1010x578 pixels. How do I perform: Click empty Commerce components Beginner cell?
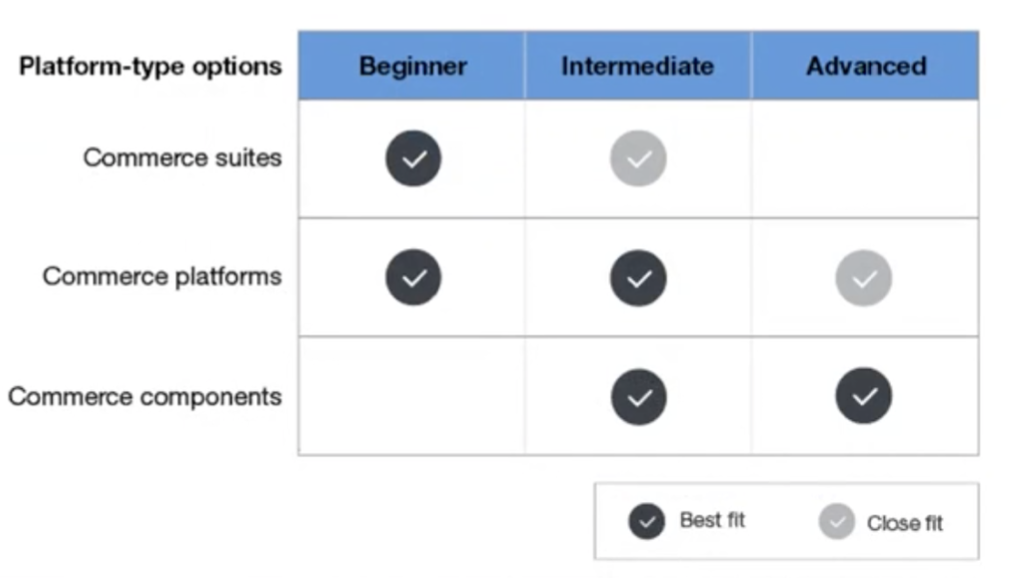(x=412, y=396)
